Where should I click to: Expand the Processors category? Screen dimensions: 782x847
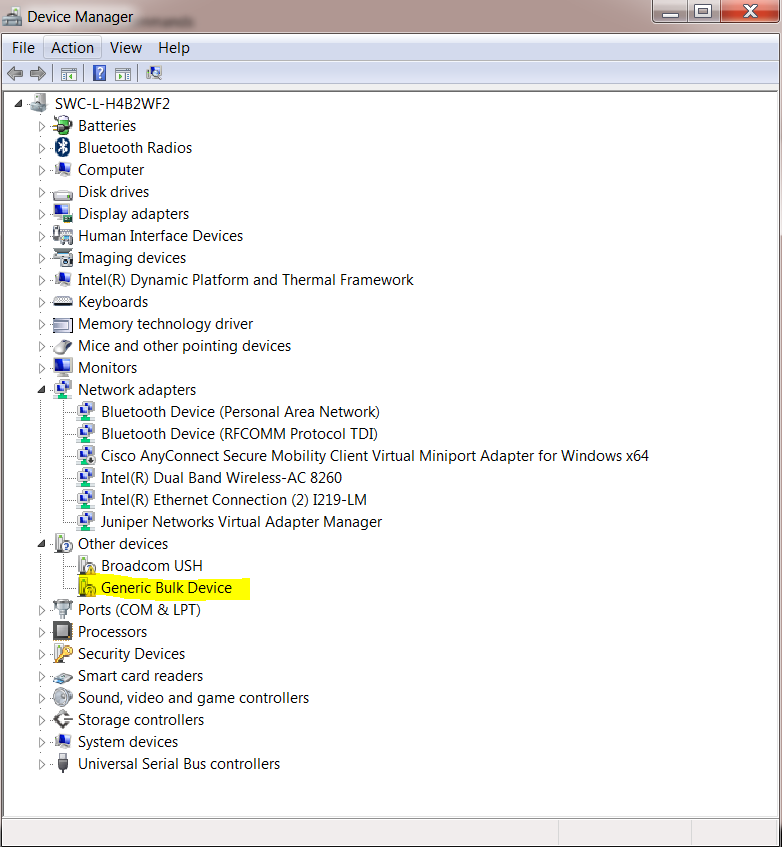42,632
